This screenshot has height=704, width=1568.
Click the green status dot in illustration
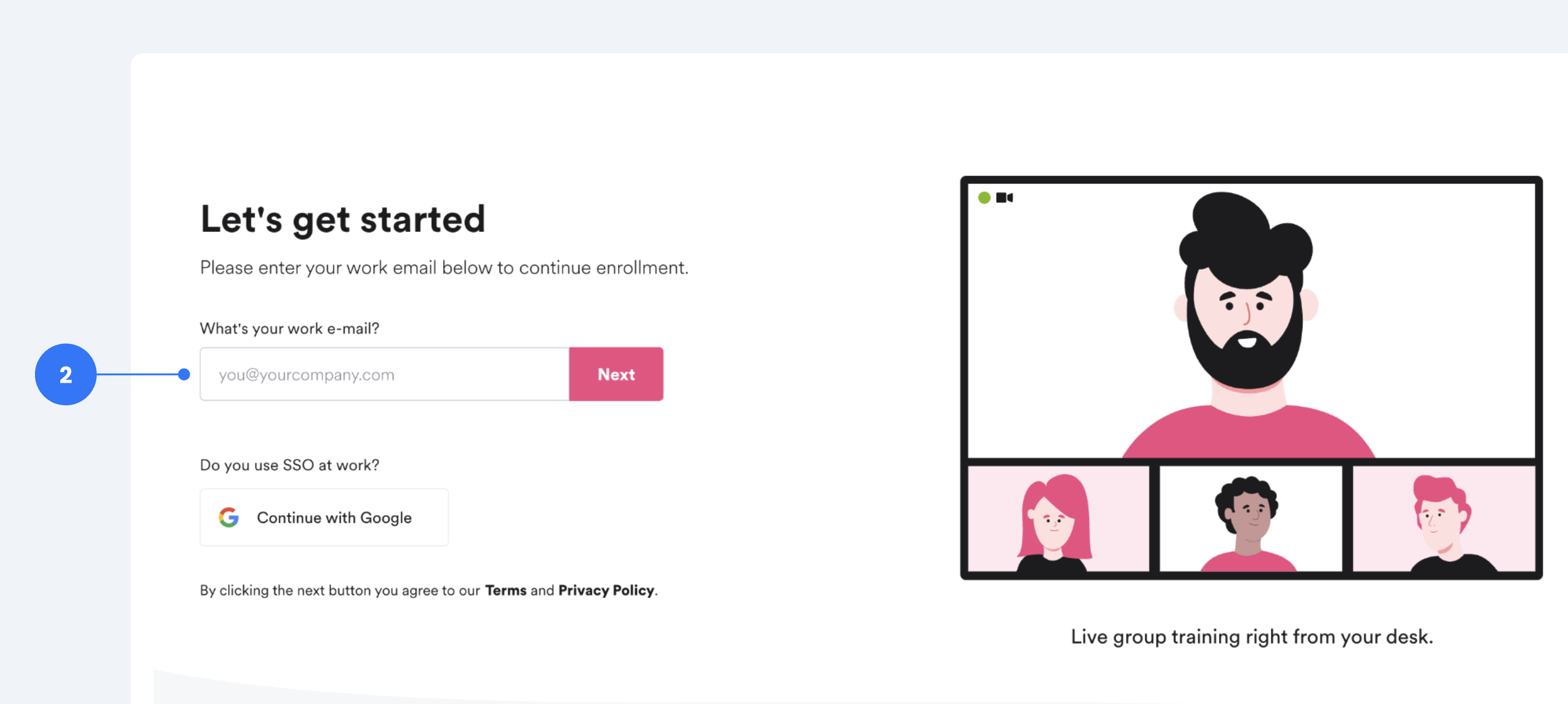(984, 198)
